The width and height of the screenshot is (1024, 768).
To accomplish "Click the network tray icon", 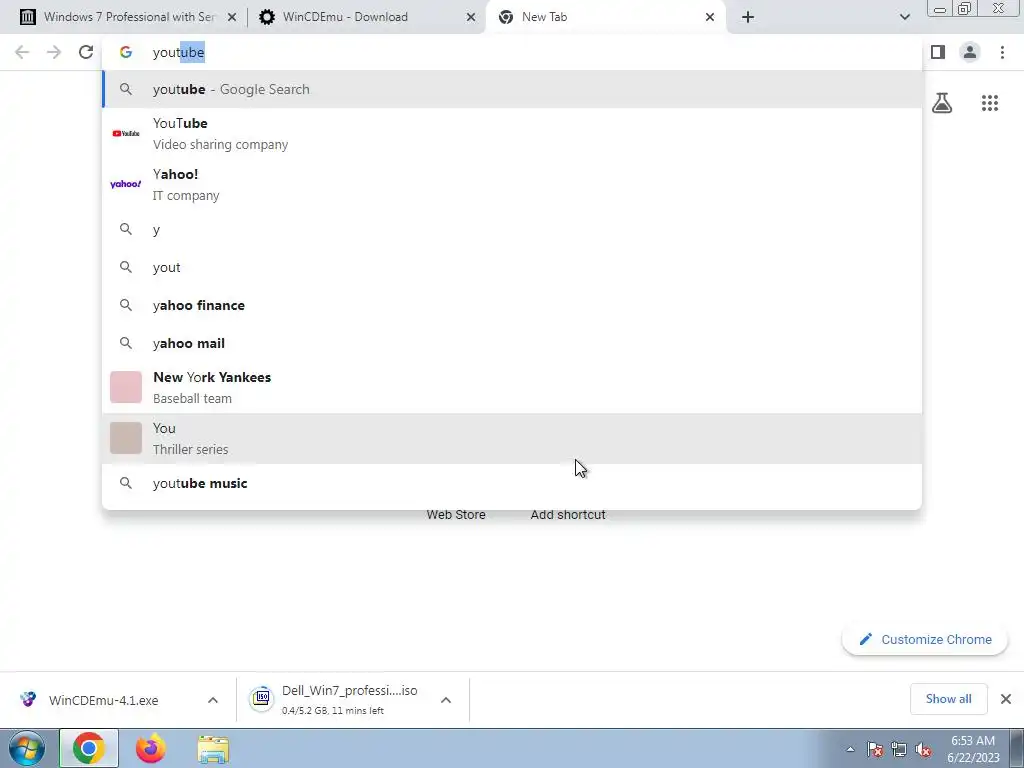I will pyautogui.click(x=899, y=750).
